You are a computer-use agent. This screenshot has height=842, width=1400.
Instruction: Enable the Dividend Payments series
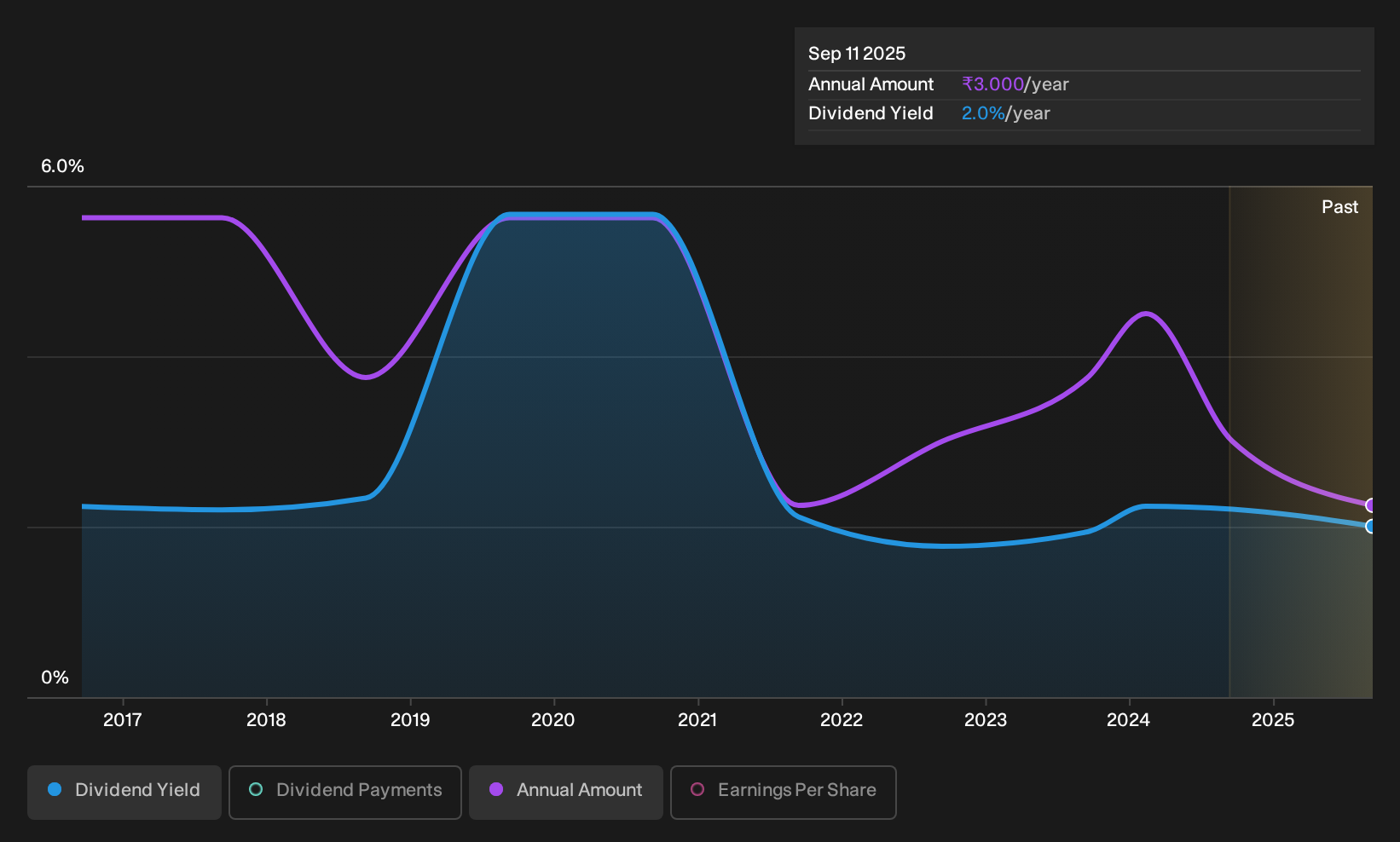click(345, 793)
